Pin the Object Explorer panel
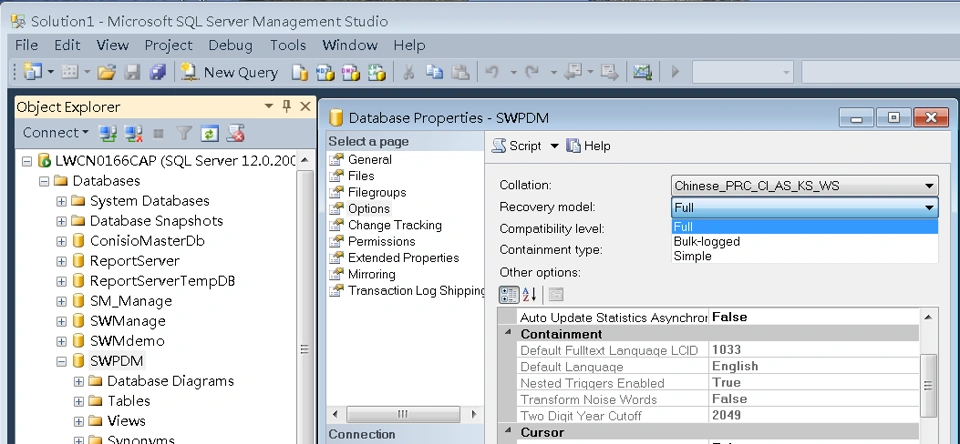The width and height of the screenshot is (960, 444). point(287,107)
